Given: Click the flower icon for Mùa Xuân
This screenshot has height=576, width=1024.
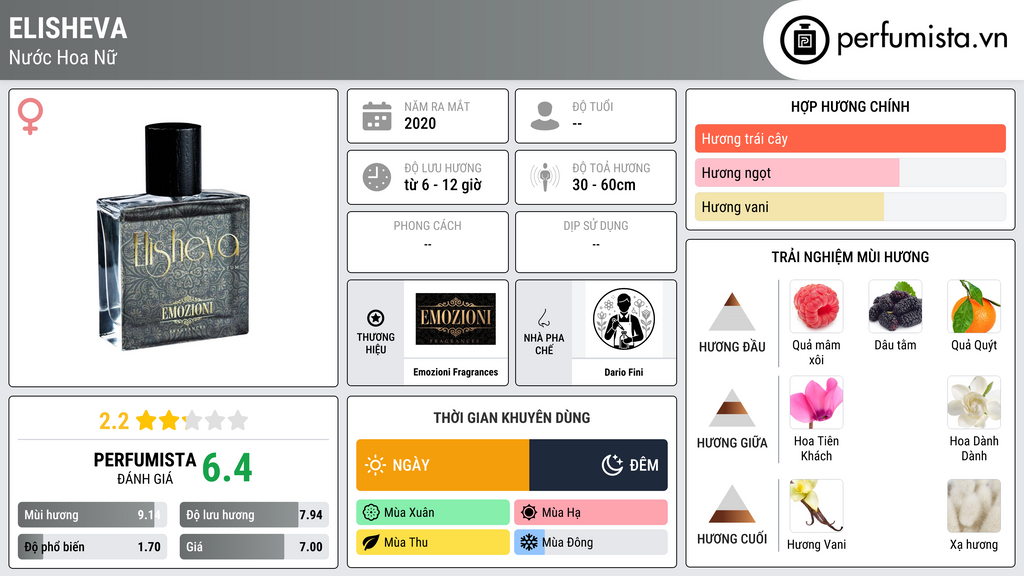Looking at the screenshot, I should click(371, 513).
